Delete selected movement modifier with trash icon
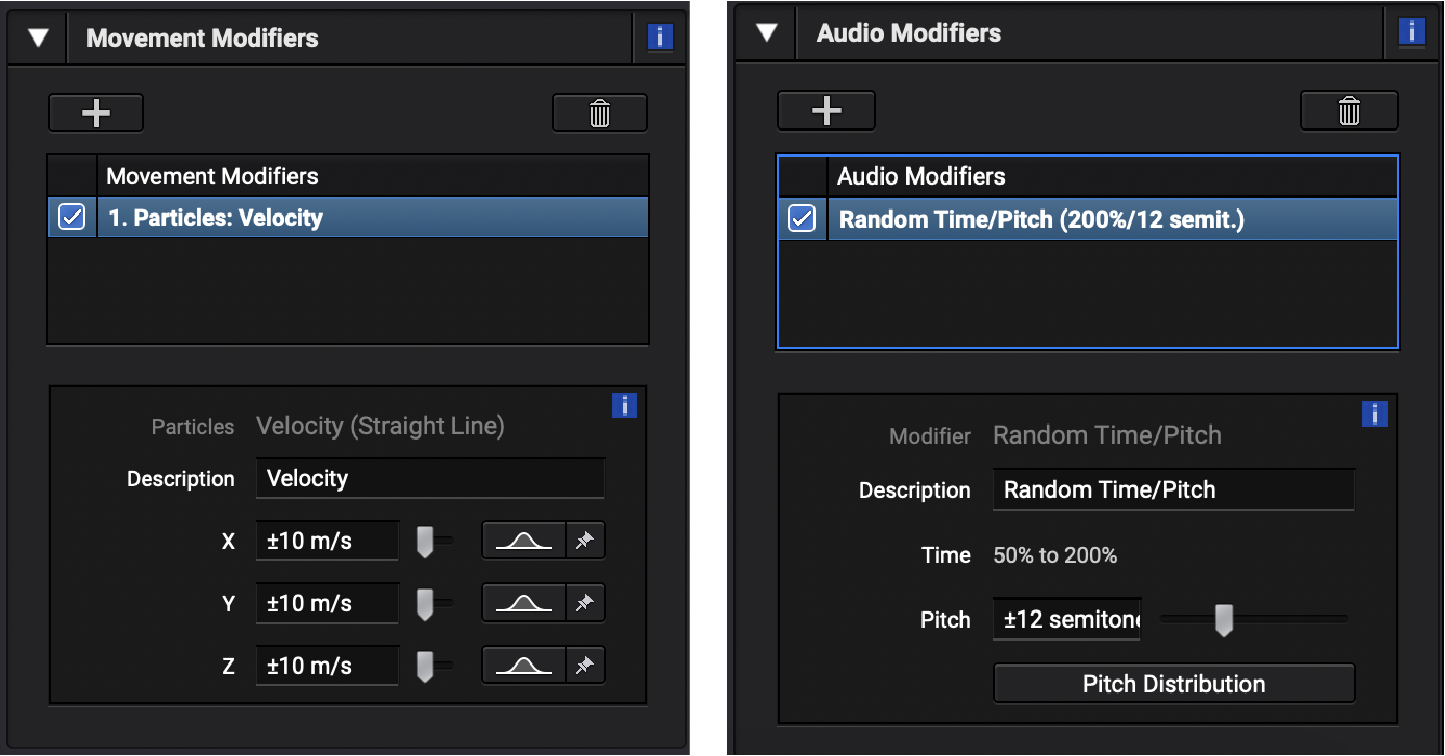Image resolution: width=1445 pixels, height=756 pixels. pos(599,112)
